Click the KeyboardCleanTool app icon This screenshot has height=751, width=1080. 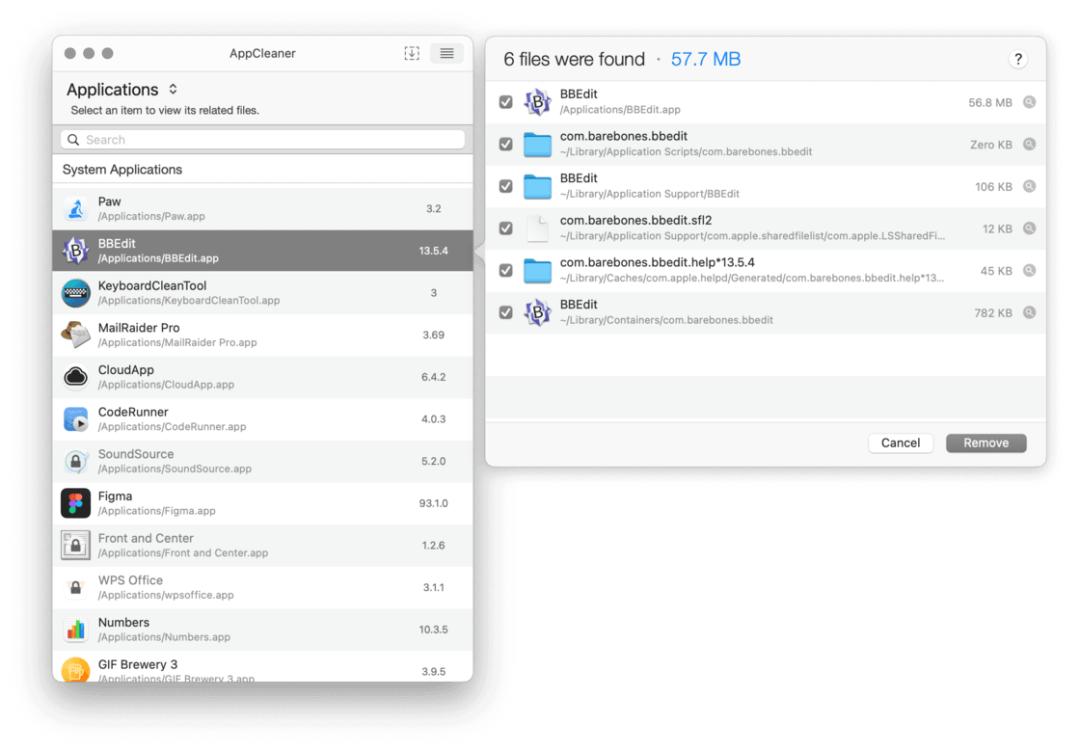(76, 293)
